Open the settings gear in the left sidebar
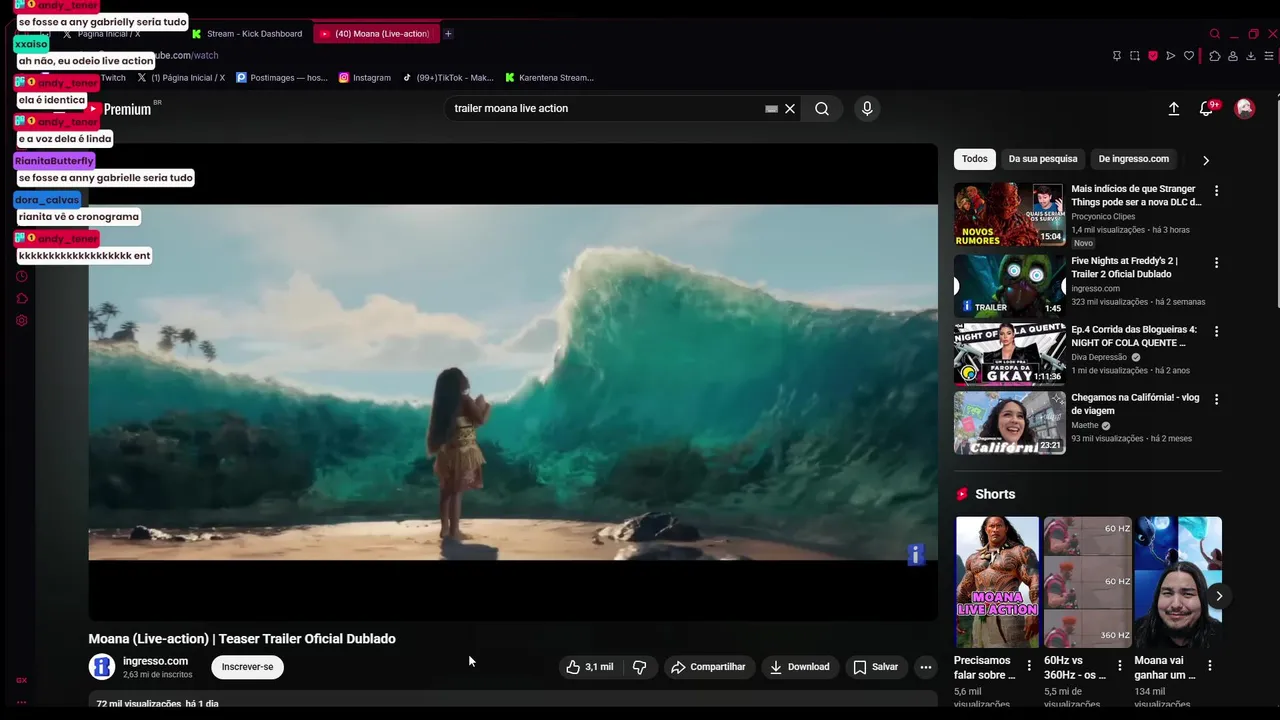This screenshot has width=1280, height=720. [22, 320]
